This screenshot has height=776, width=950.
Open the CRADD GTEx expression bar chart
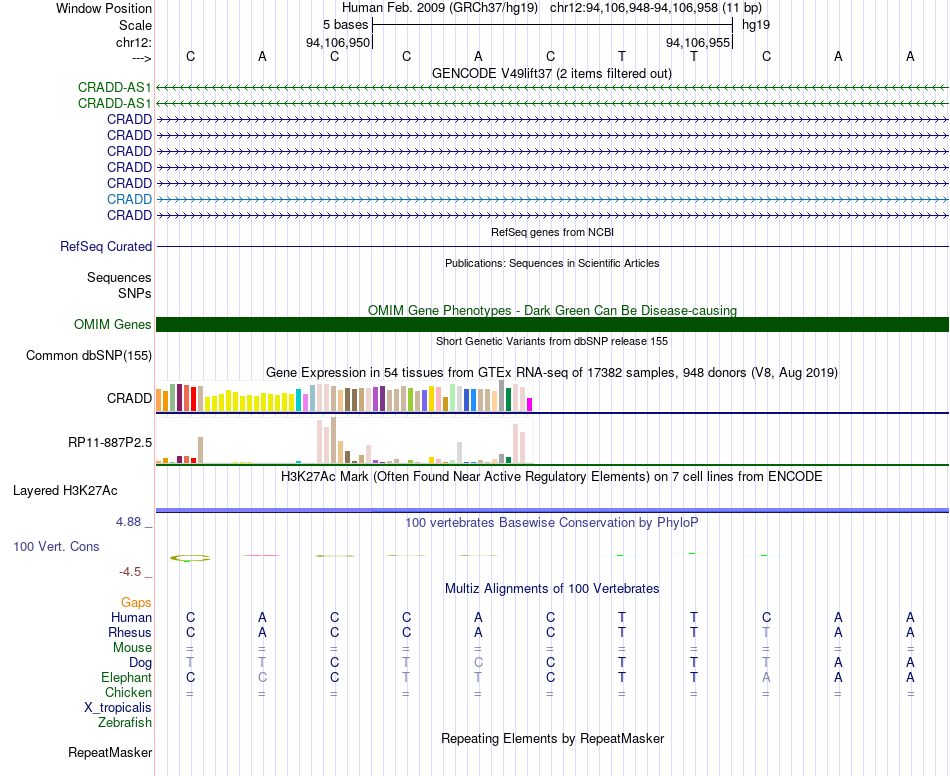344,397
